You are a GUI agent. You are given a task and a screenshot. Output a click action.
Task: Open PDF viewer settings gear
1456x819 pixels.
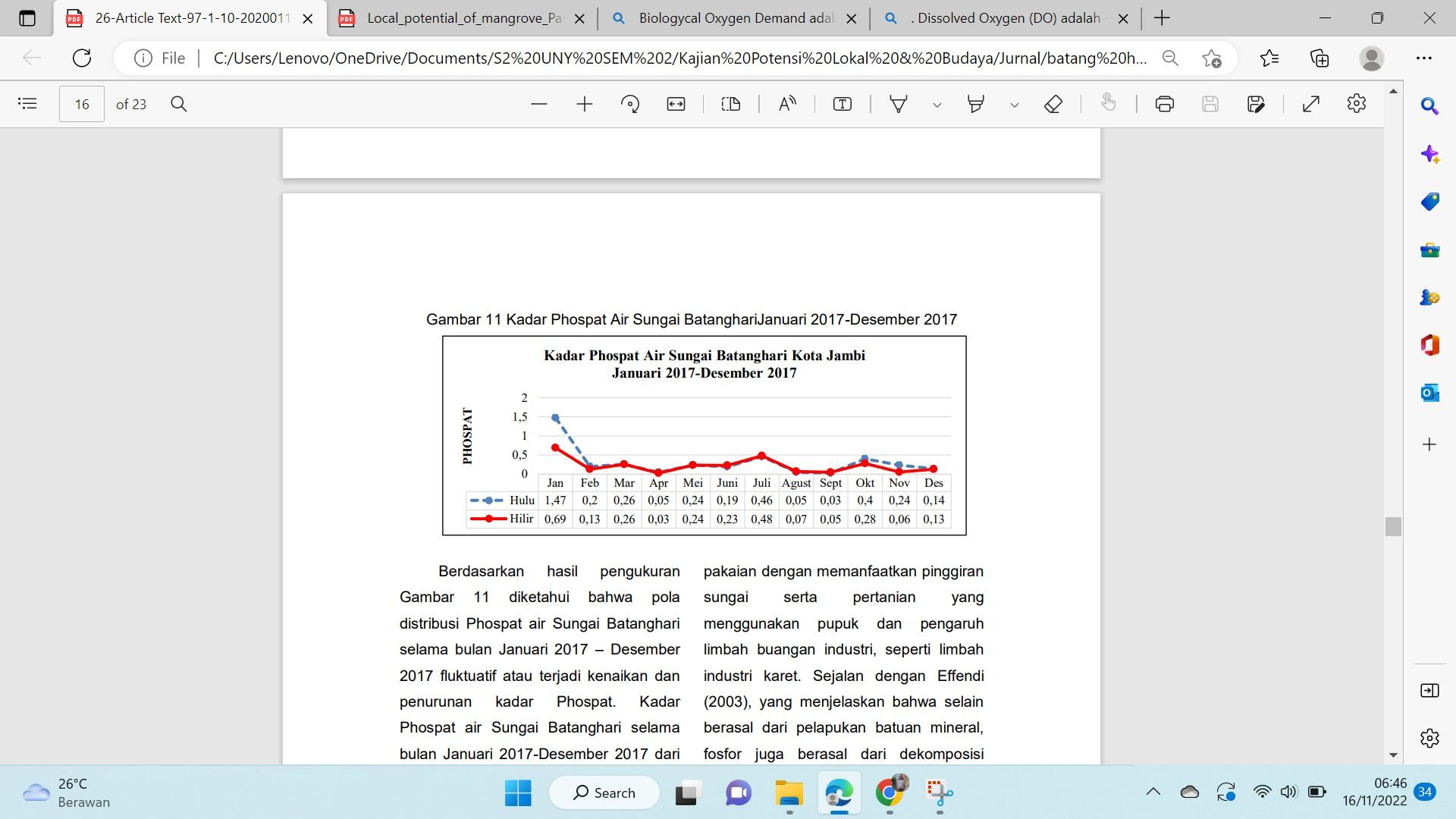1357,104
